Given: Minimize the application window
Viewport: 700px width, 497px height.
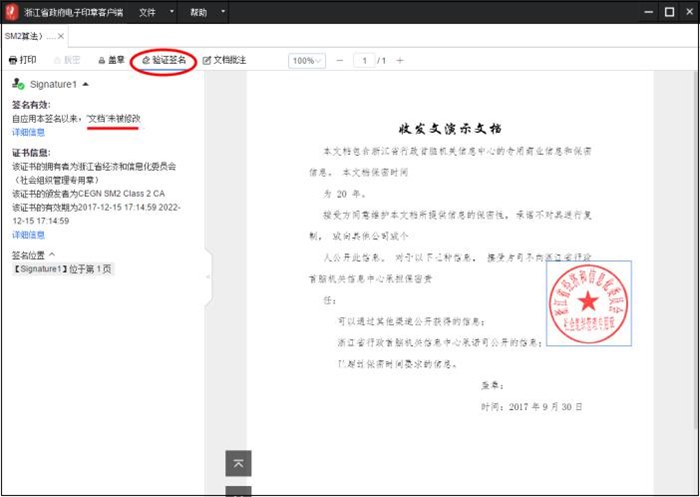Looking at the screenshot, I should pyautogui.click(x=649, y=12).
